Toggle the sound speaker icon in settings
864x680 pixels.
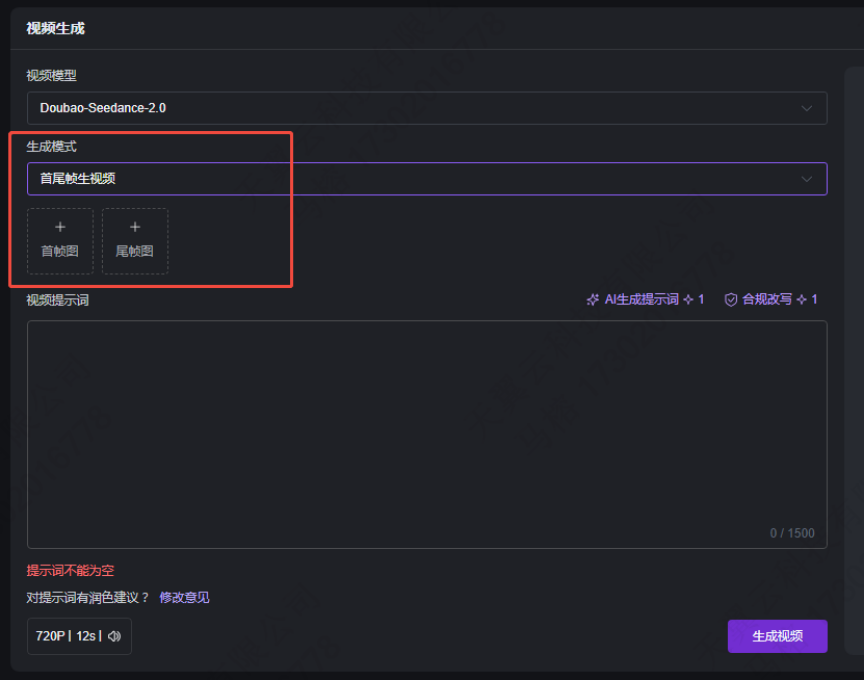point(115,636)
